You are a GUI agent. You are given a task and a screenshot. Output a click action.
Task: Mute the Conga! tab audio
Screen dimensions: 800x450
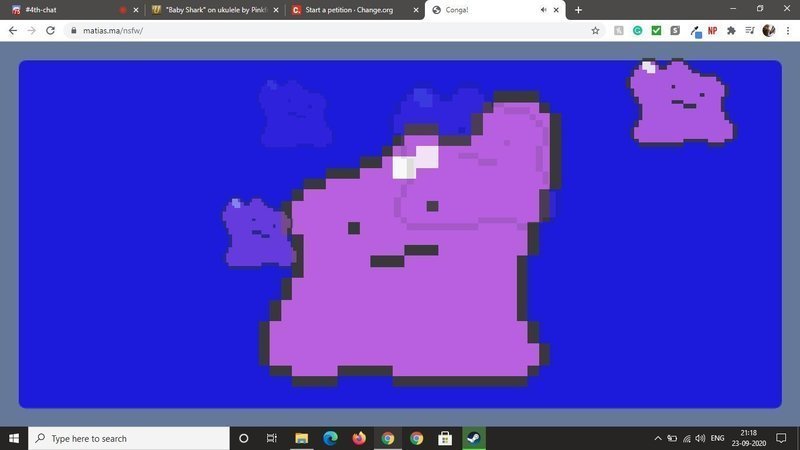pyautogui.click(x=543, y=10)
